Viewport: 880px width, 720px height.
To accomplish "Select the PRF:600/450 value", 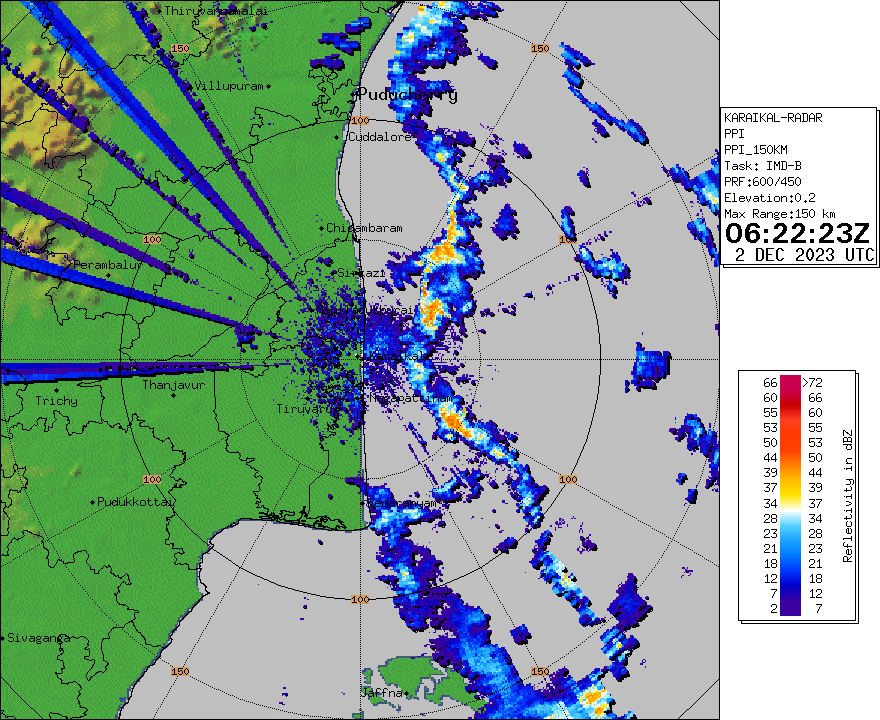I will pos(763,182).
